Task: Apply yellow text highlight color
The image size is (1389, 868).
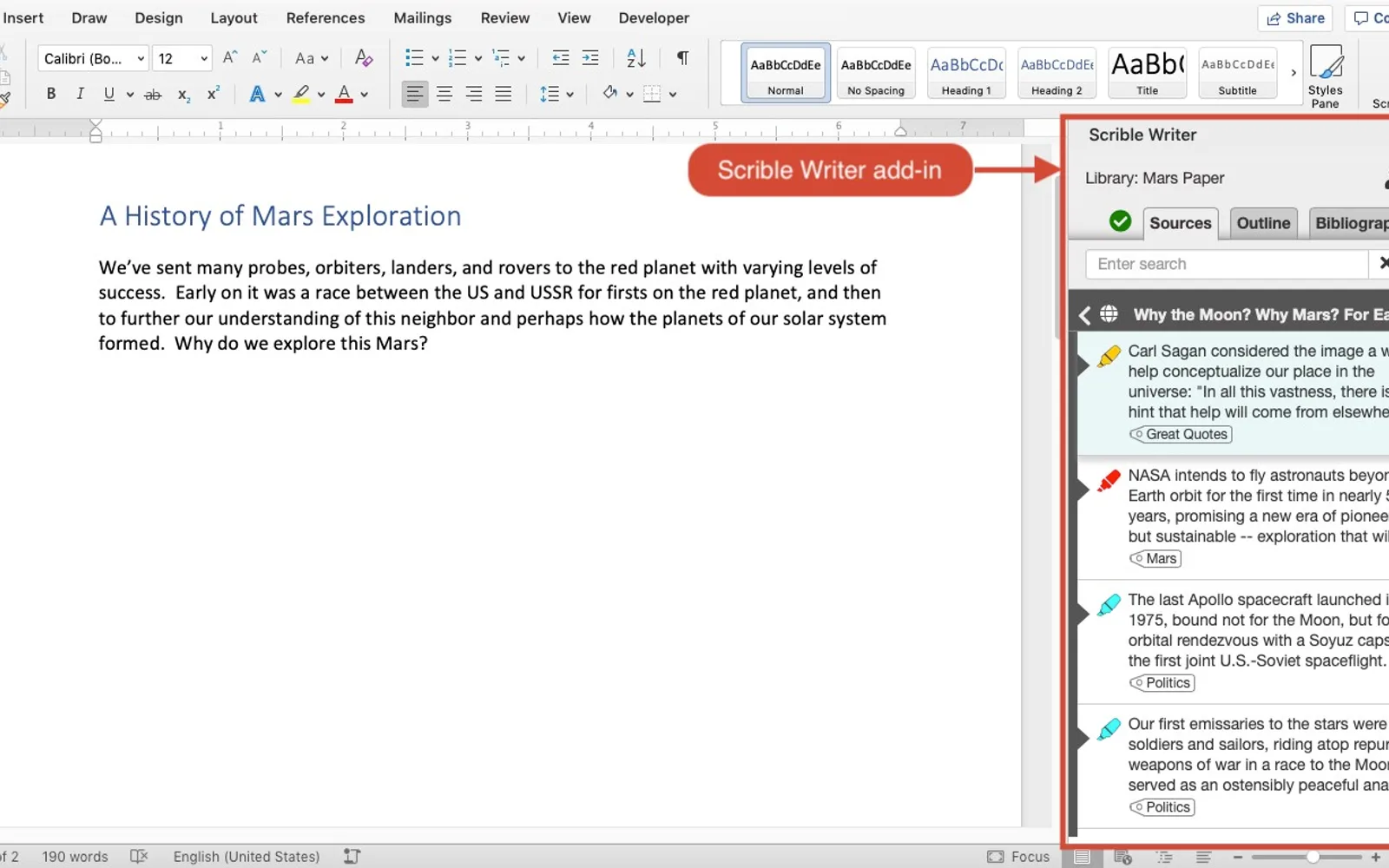Action: tap(301, 94)
